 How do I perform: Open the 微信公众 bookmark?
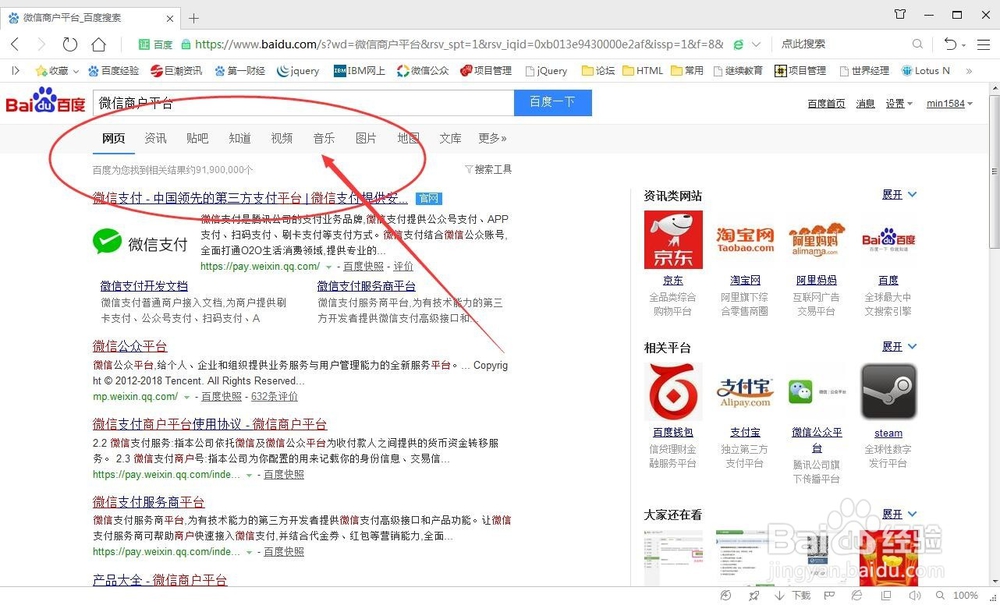pos(423,71)
